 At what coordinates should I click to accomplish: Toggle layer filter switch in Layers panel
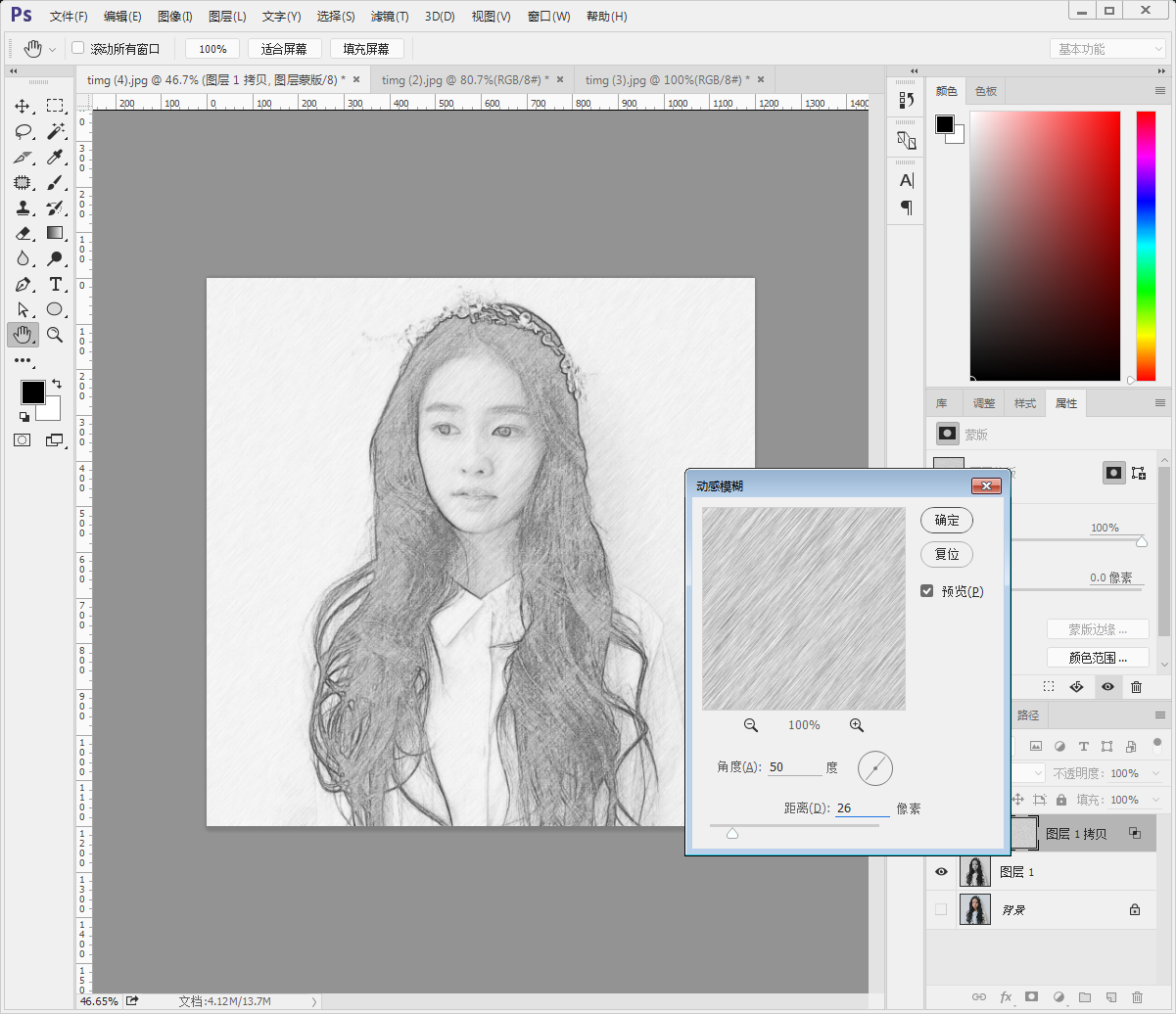click(x=1157, y=743)
